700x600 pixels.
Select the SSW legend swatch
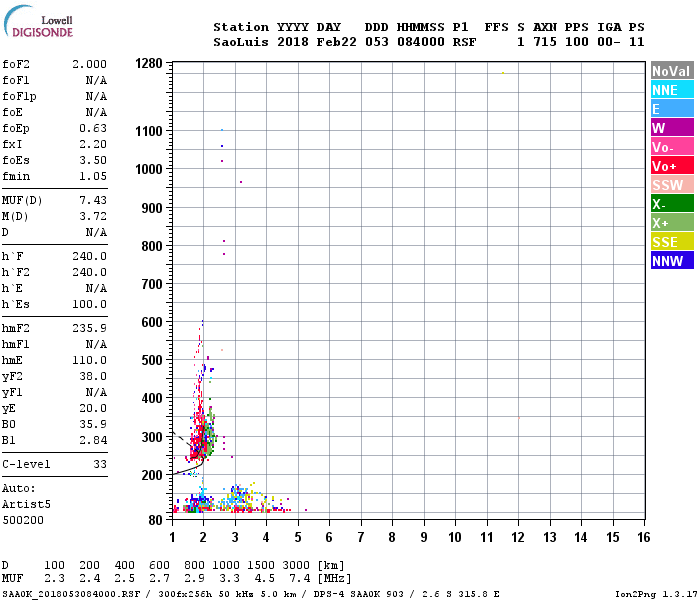[672, 185]
